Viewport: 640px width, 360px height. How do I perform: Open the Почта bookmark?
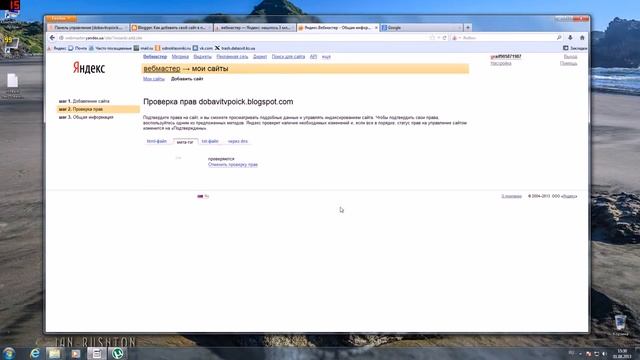[78, 48]
